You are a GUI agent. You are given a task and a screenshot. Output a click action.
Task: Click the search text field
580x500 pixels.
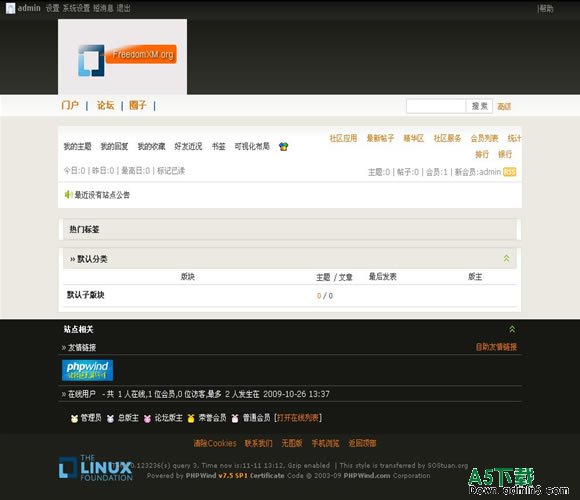(x=436, y=106)
